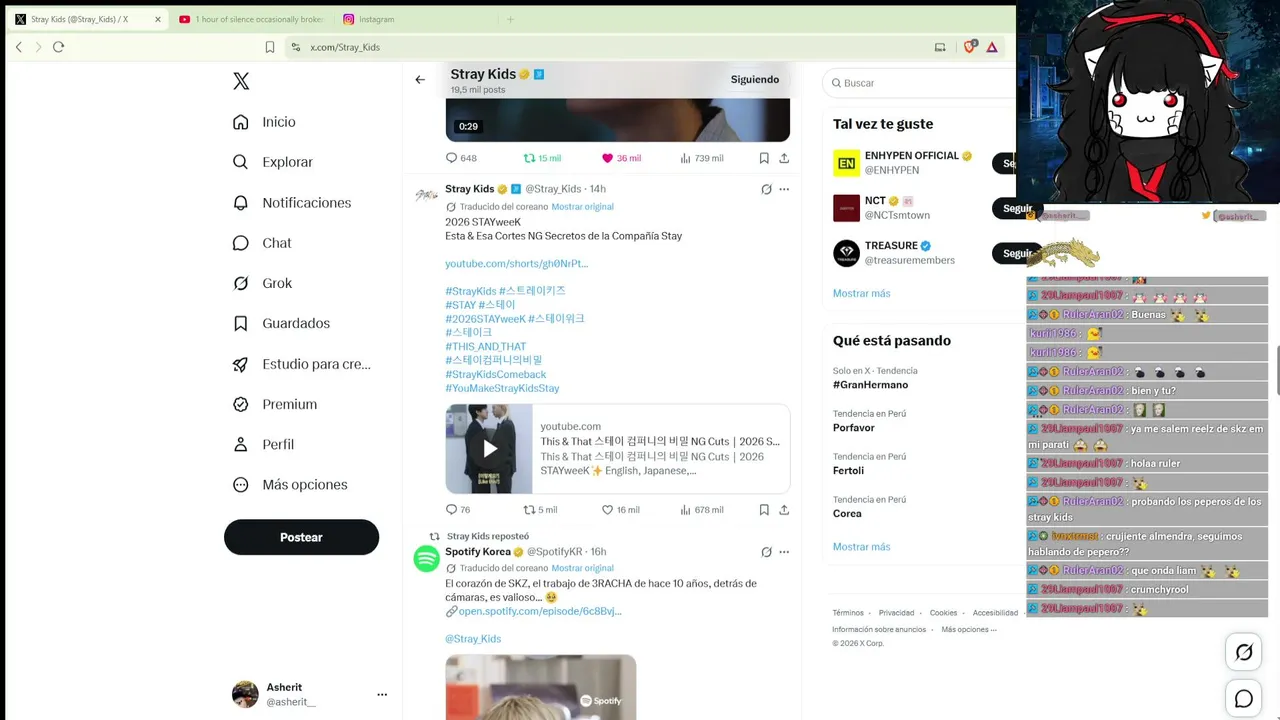
Task: Open the open.spotify.com episode link
Action: coord(540,611)
